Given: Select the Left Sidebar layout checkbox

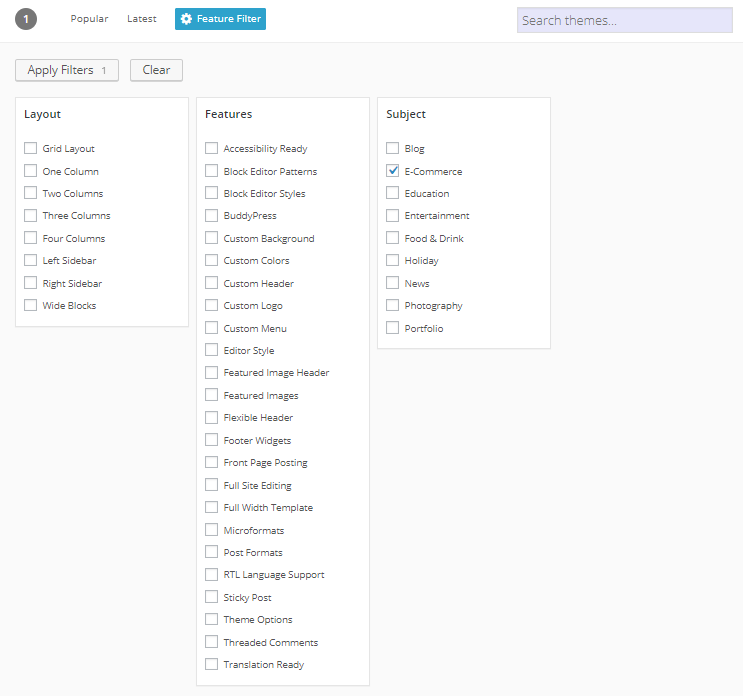Looking at the screenshot, I should tap(31, 261).
